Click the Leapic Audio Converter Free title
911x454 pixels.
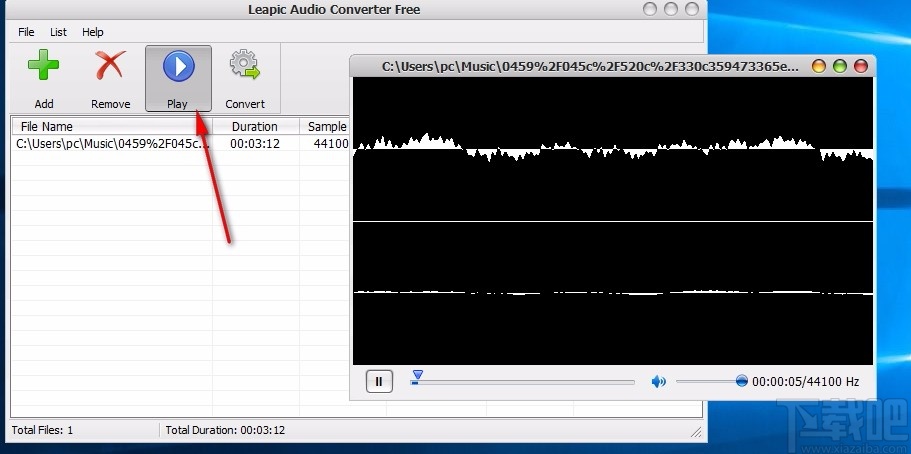coord(334,9)
